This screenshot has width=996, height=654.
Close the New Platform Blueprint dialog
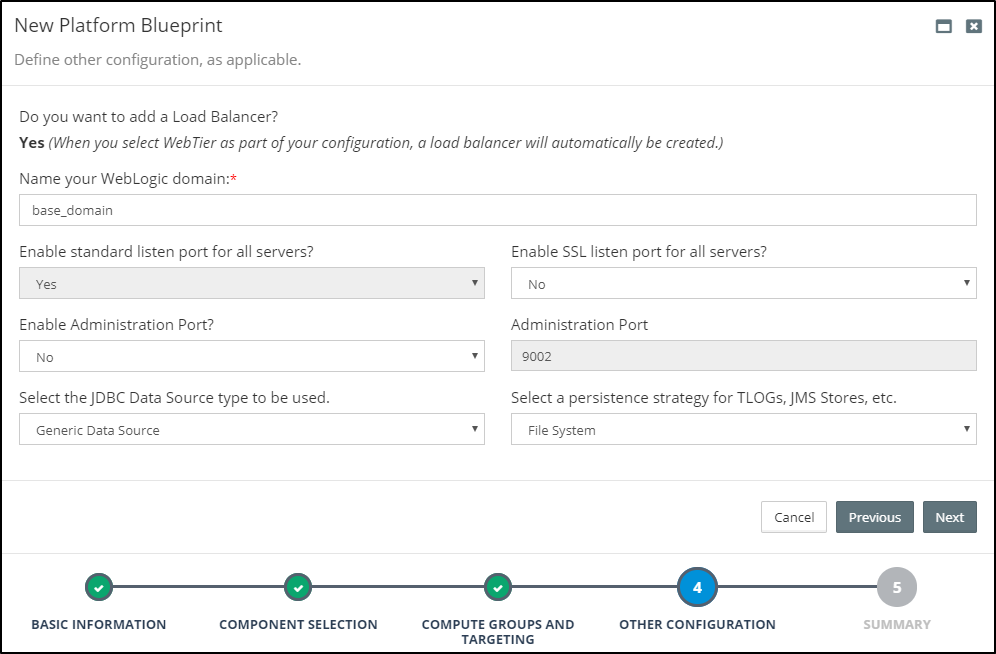pyautogui.click(x=973, y=27)
